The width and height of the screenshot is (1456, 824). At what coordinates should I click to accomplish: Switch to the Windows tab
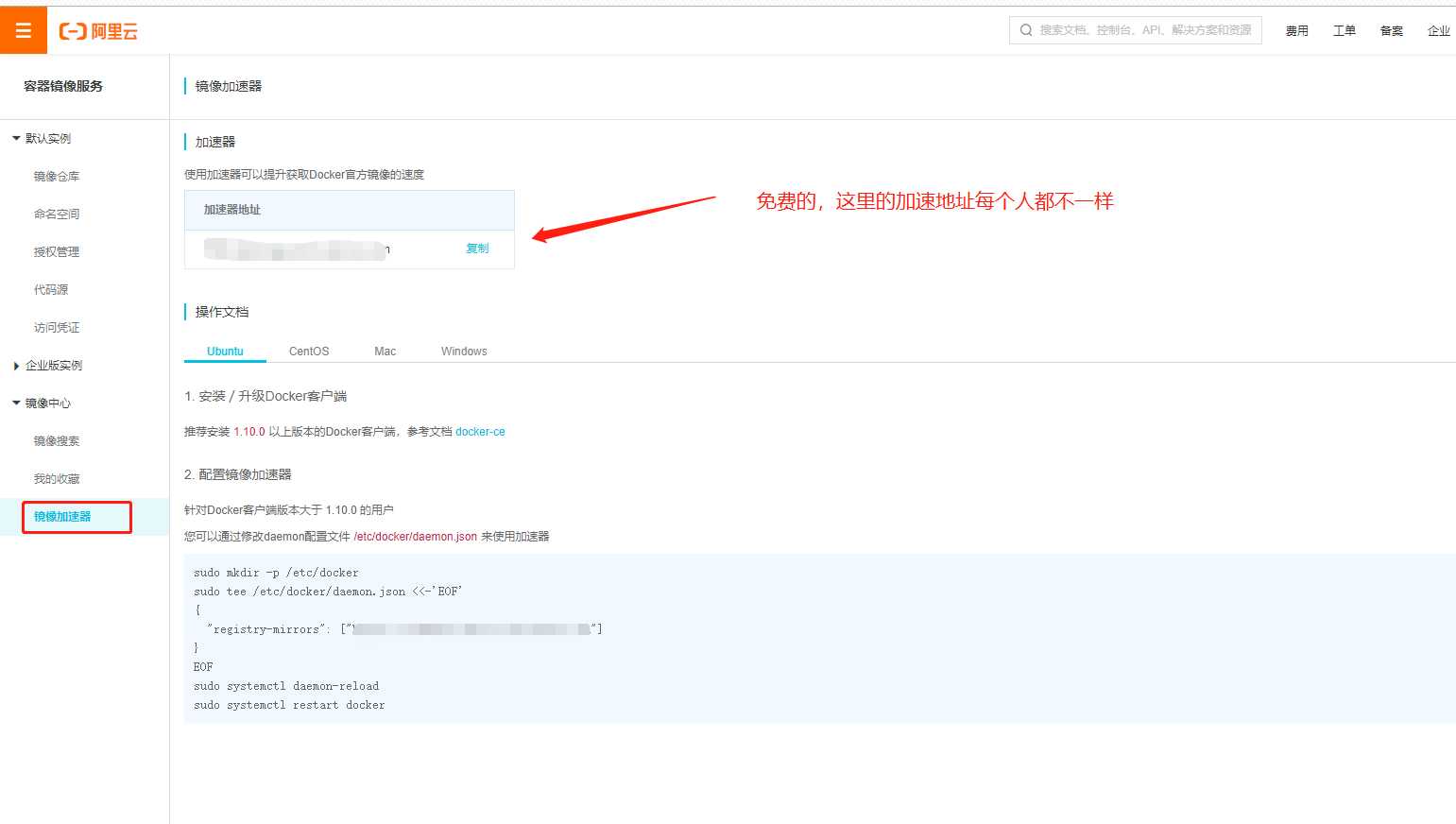(464, 351)
